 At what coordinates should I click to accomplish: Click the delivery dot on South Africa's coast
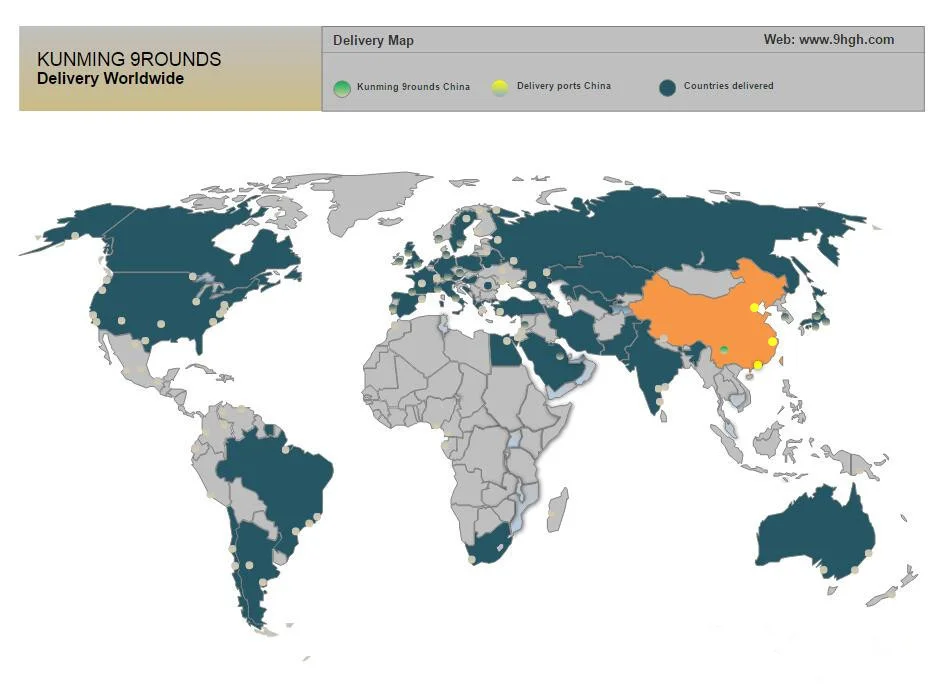472,559
